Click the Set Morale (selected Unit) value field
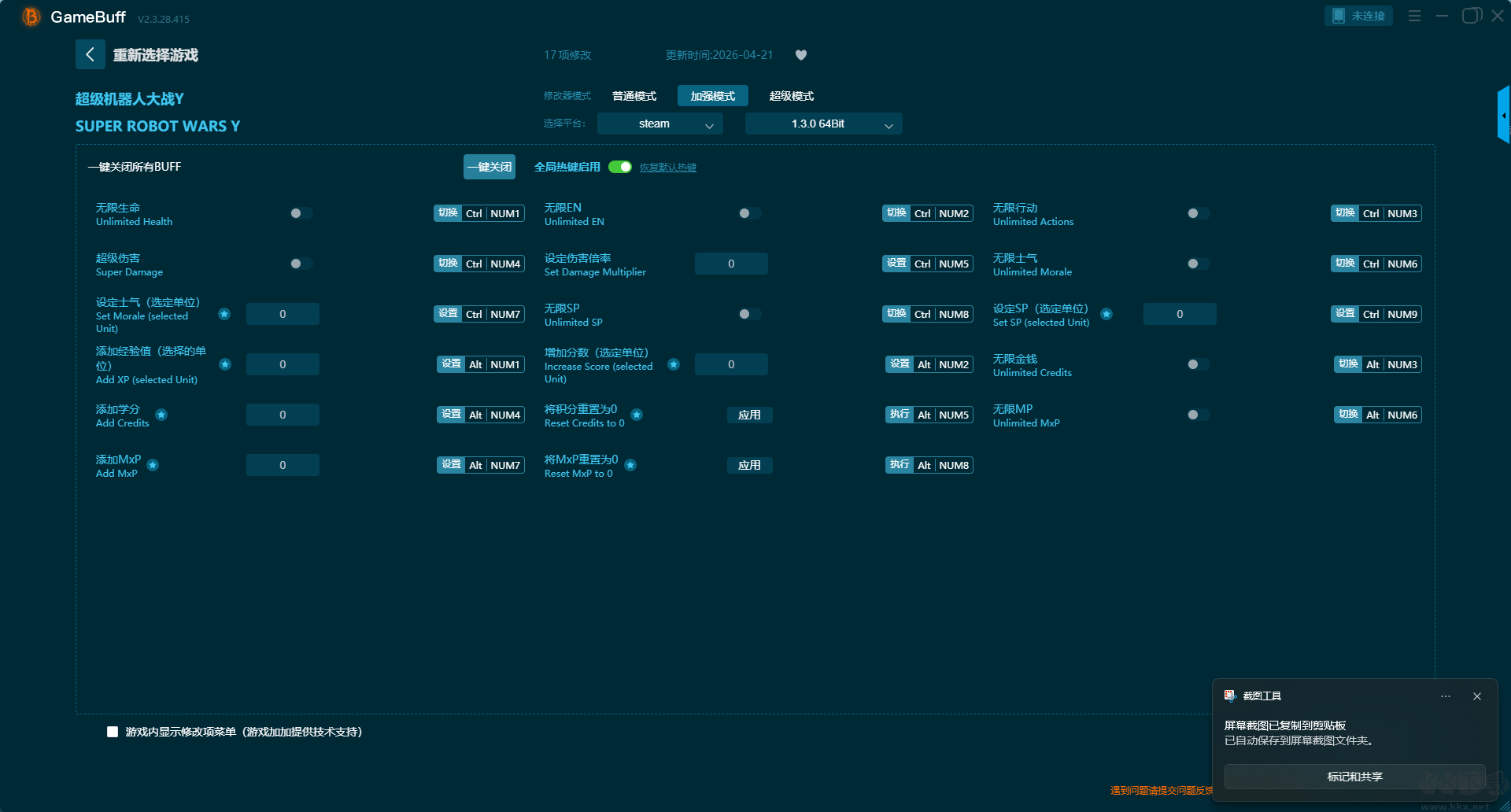This screenshot has height=812, width=1511. (x=283, y=314)
